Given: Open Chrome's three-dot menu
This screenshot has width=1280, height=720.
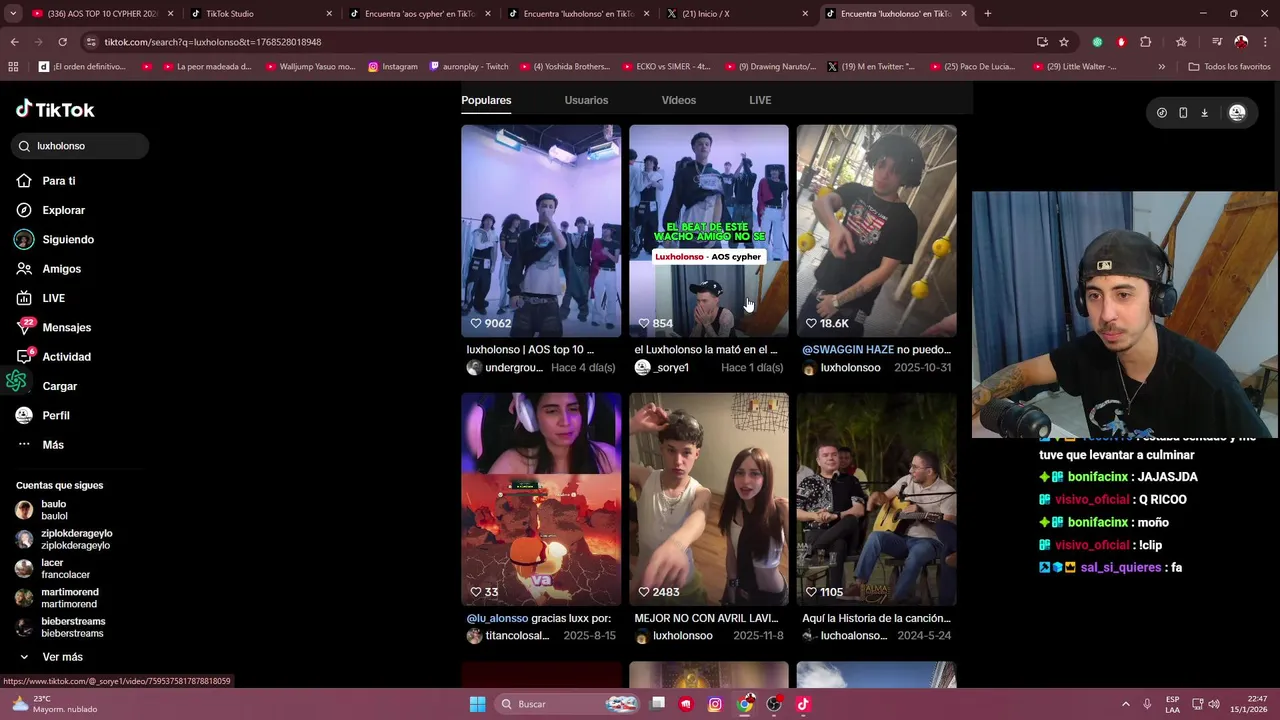Looking at the screenshot, I should click(x=1265, y=42).
